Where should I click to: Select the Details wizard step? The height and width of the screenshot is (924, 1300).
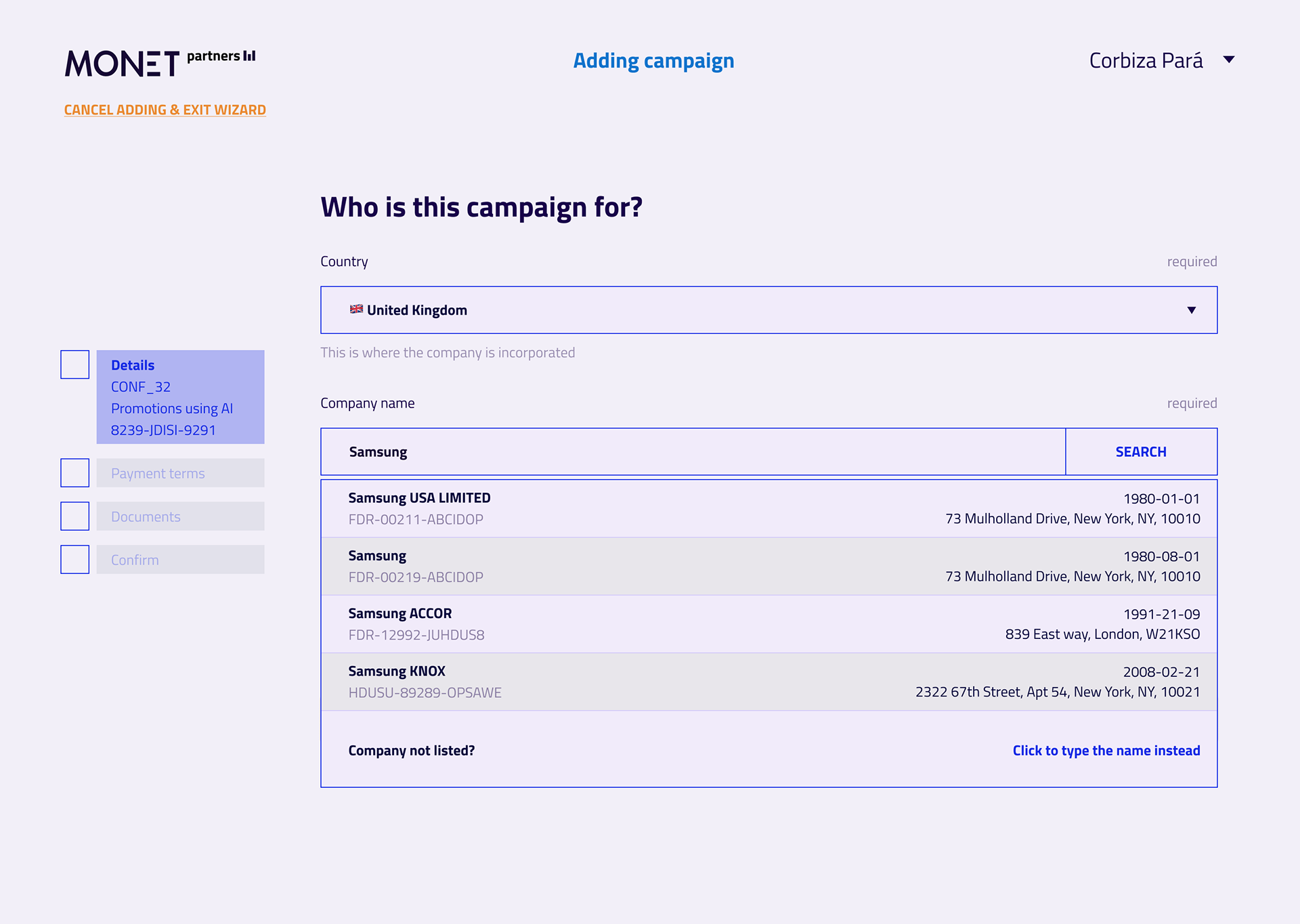180,397
